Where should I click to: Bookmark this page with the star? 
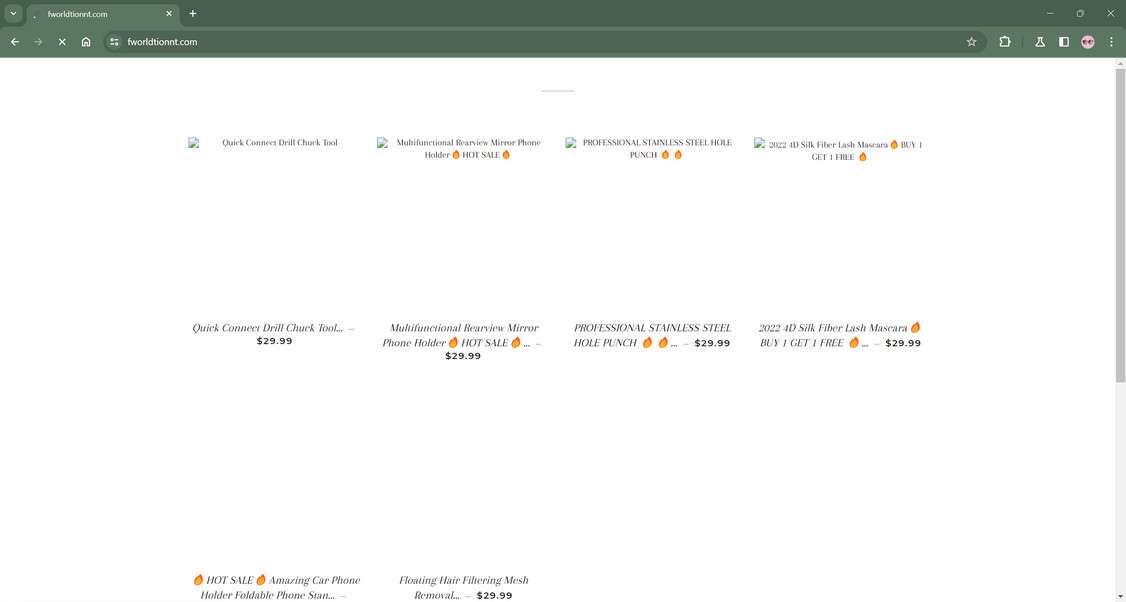point(971,41)
